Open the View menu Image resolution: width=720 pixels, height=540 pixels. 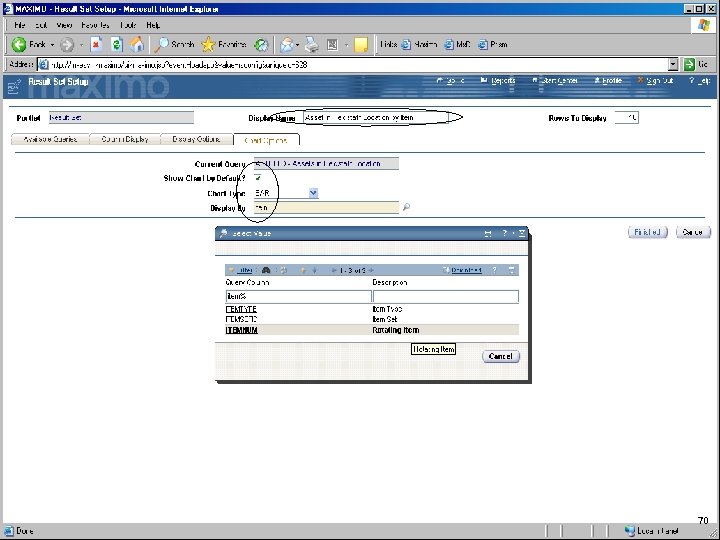point(64,25)
